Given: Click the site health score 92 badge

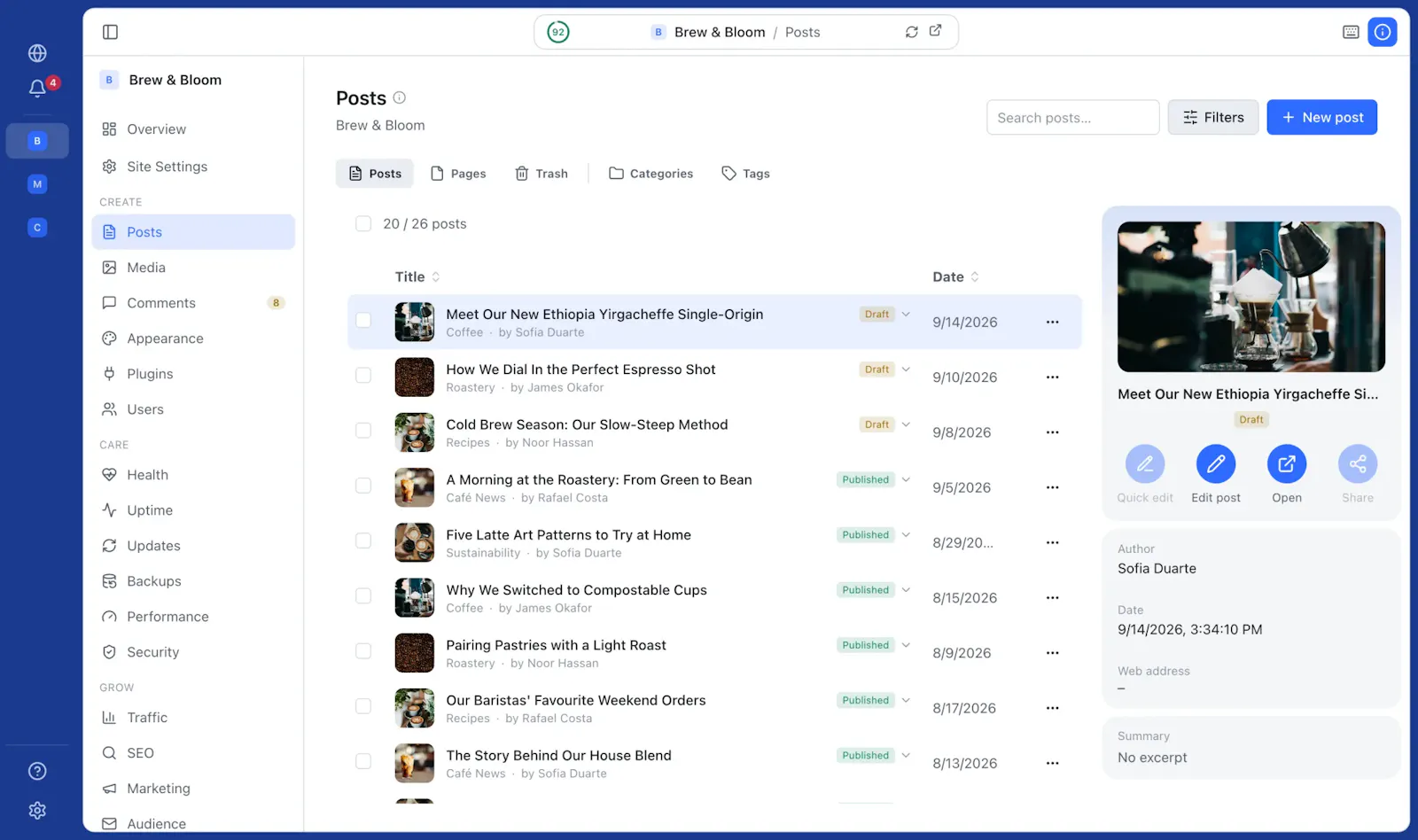Looking at the screenshot, I should pos(558,32).
